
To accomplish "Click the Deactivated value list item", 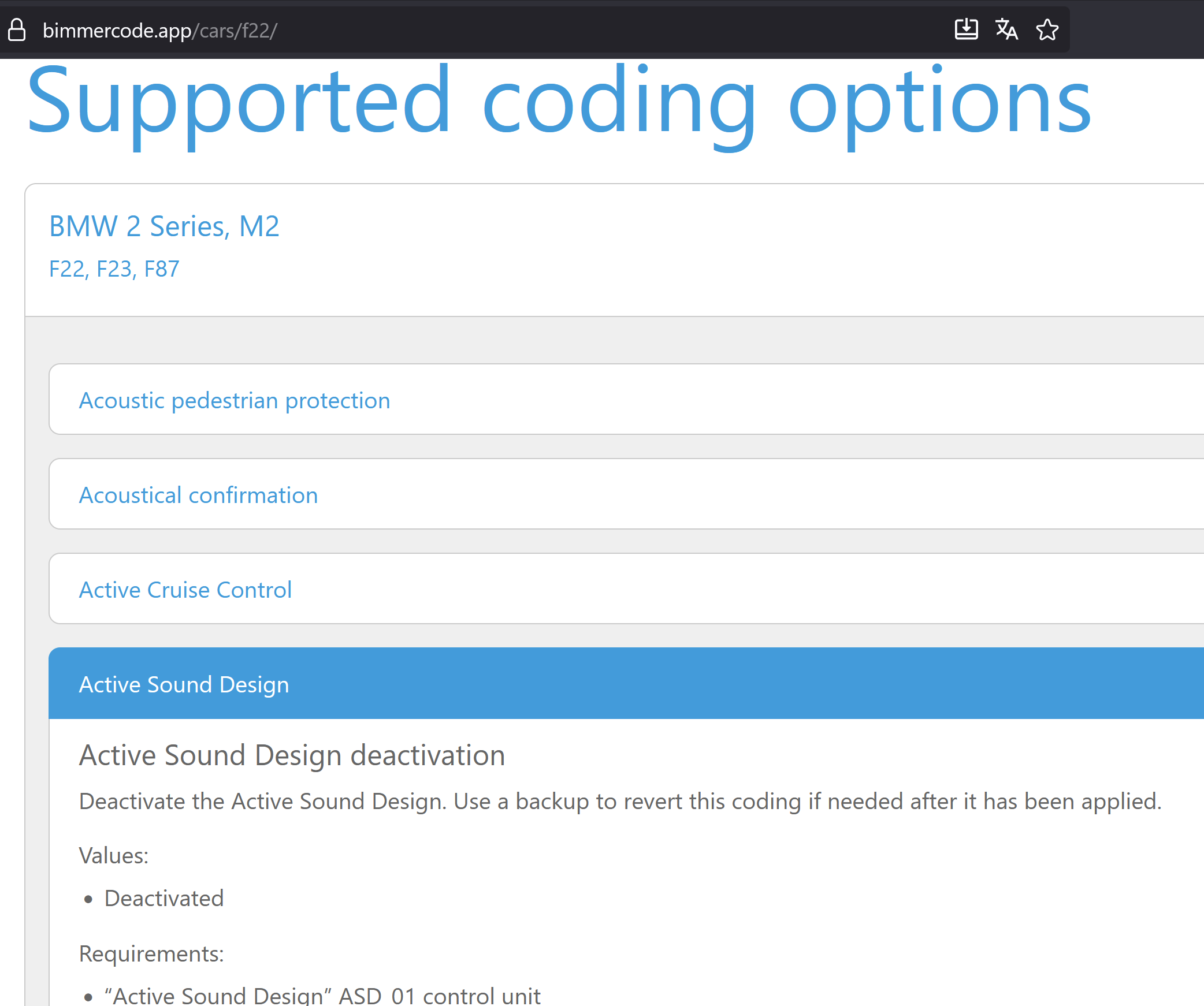I will coord(164,898).
